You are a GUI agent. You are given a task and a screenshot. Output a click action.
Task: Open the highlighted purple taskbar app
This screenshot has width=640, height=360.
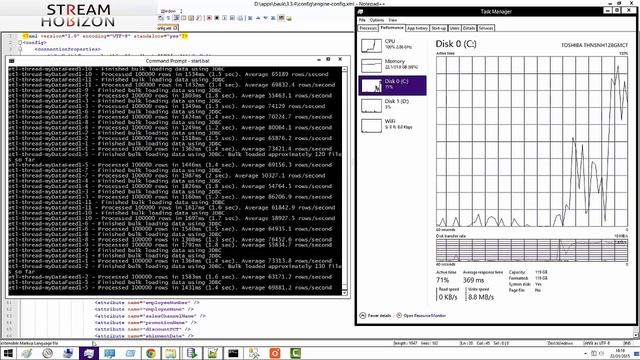click(89, 353)
